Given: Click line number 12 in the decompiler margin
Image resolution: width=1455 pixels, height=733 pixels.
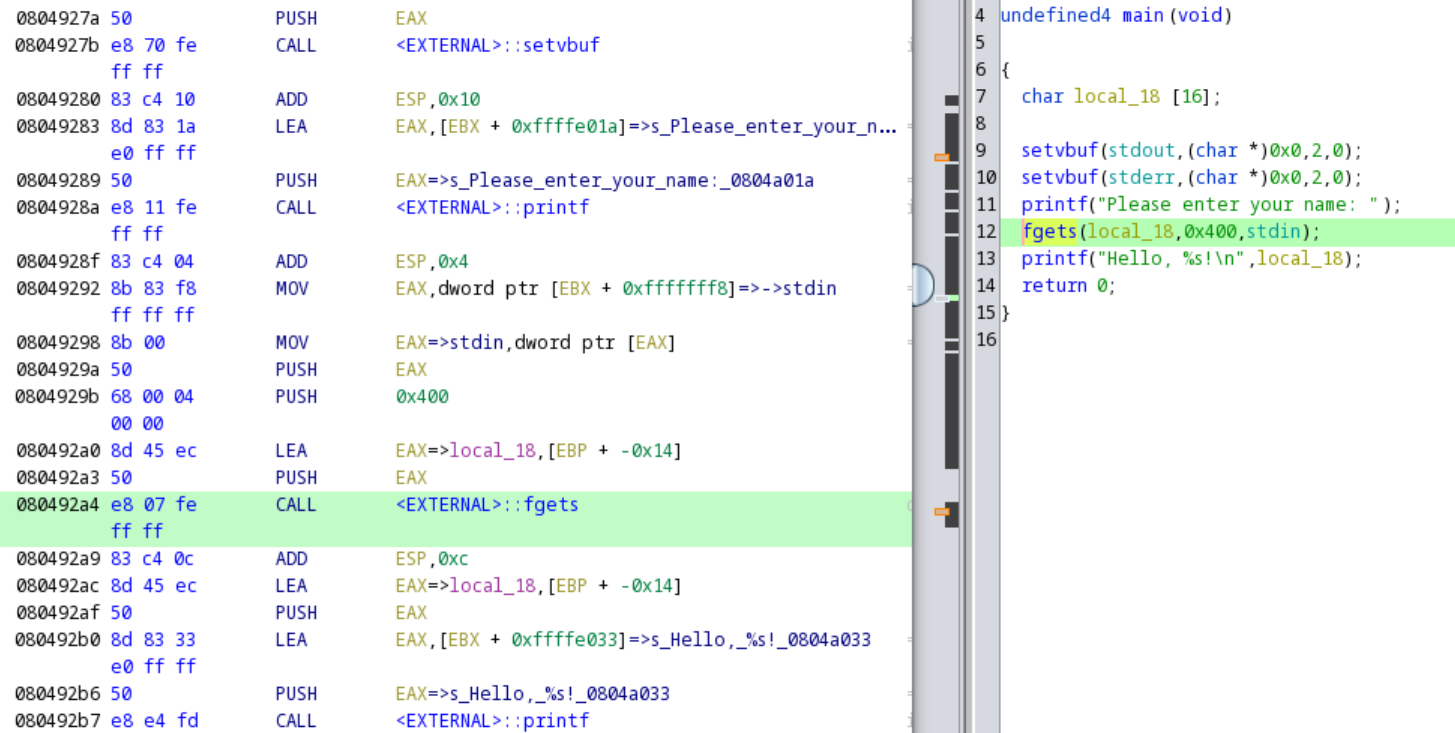Looking at the screenshot, I should [x=986, y=231].
